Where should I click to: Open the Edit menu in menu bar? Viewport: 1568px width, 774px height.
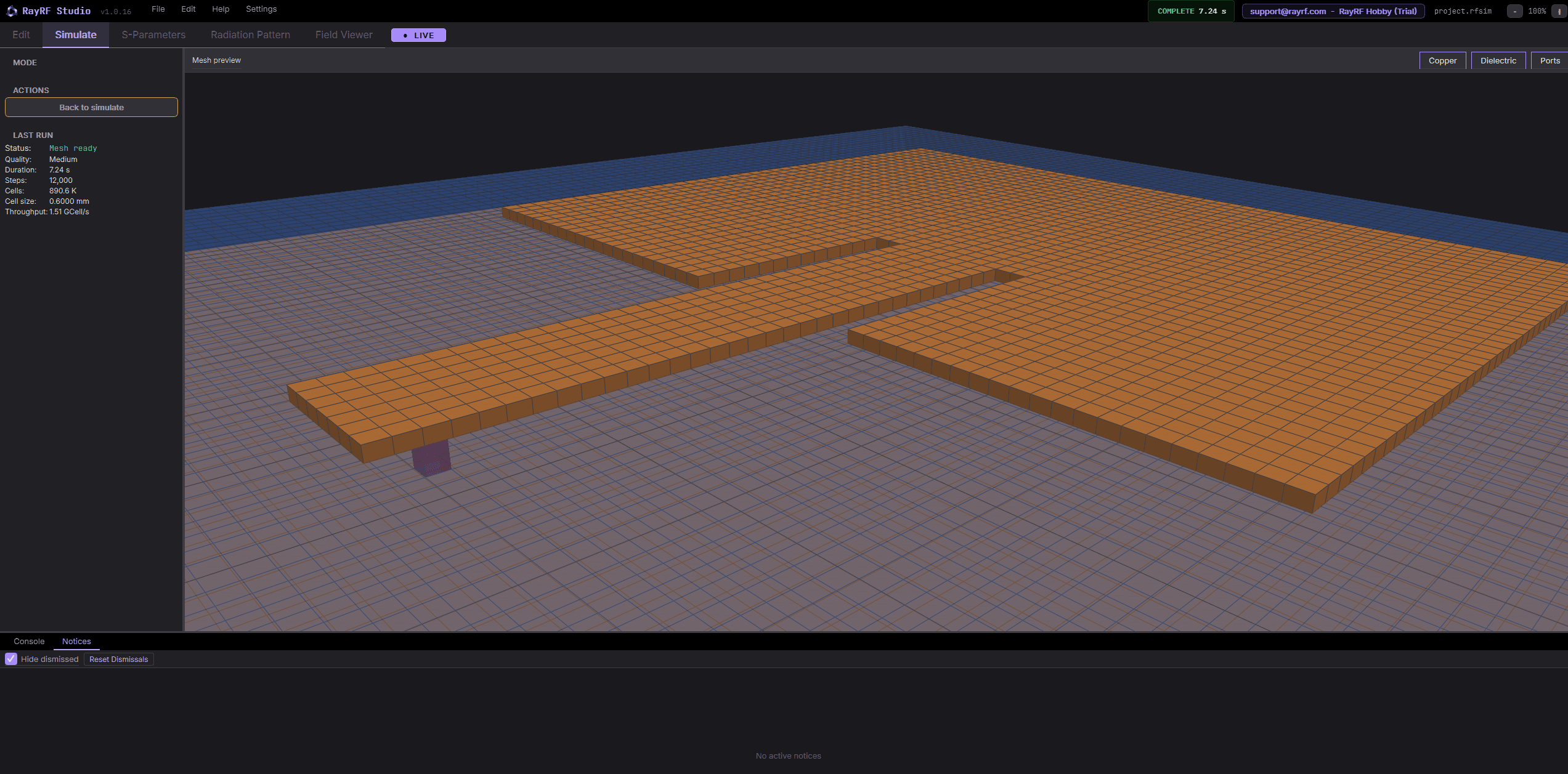point(189,9)
